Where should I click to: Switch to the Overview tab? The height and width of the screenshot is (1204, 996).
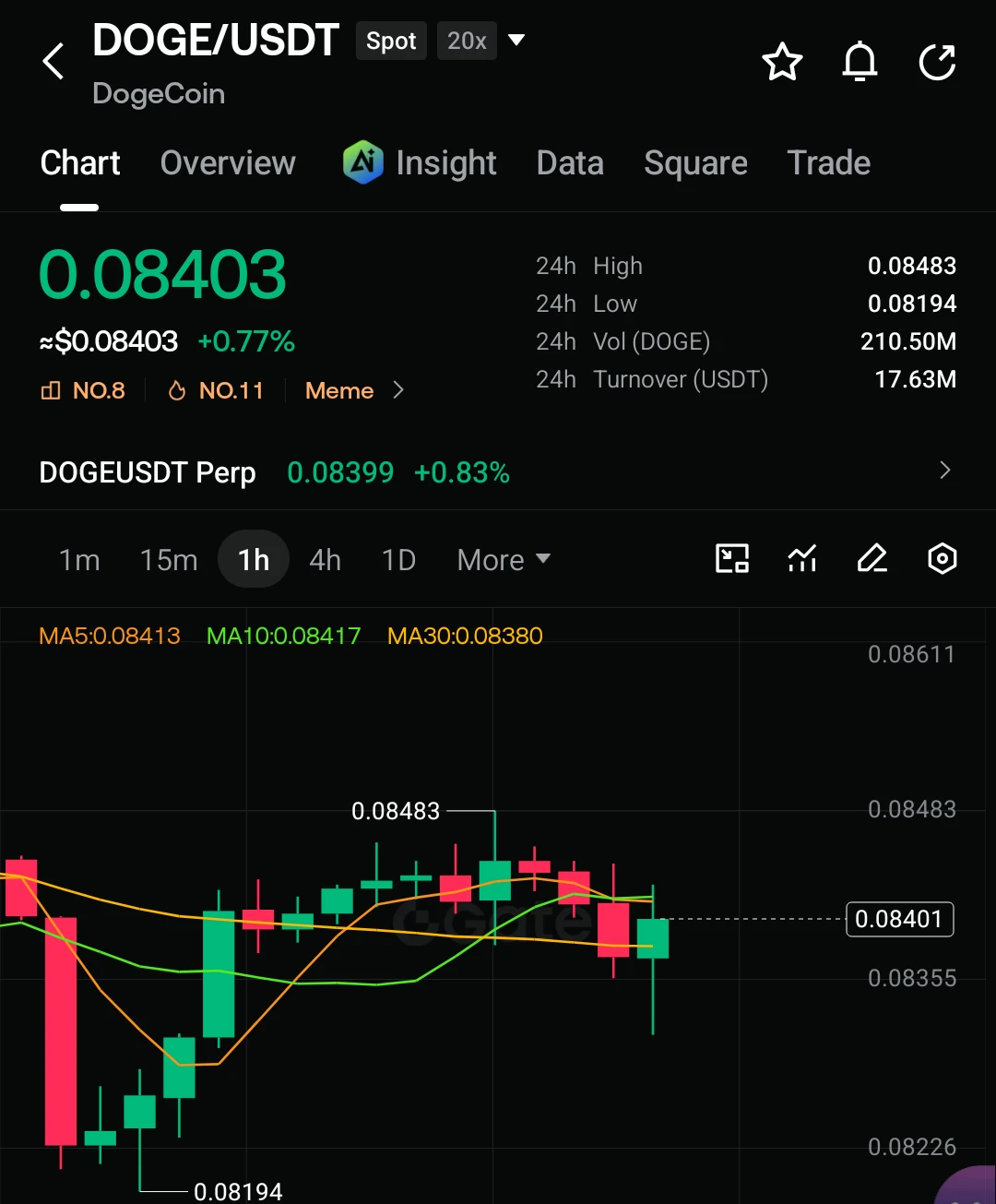pyautogui.click(x=228, y=163)
